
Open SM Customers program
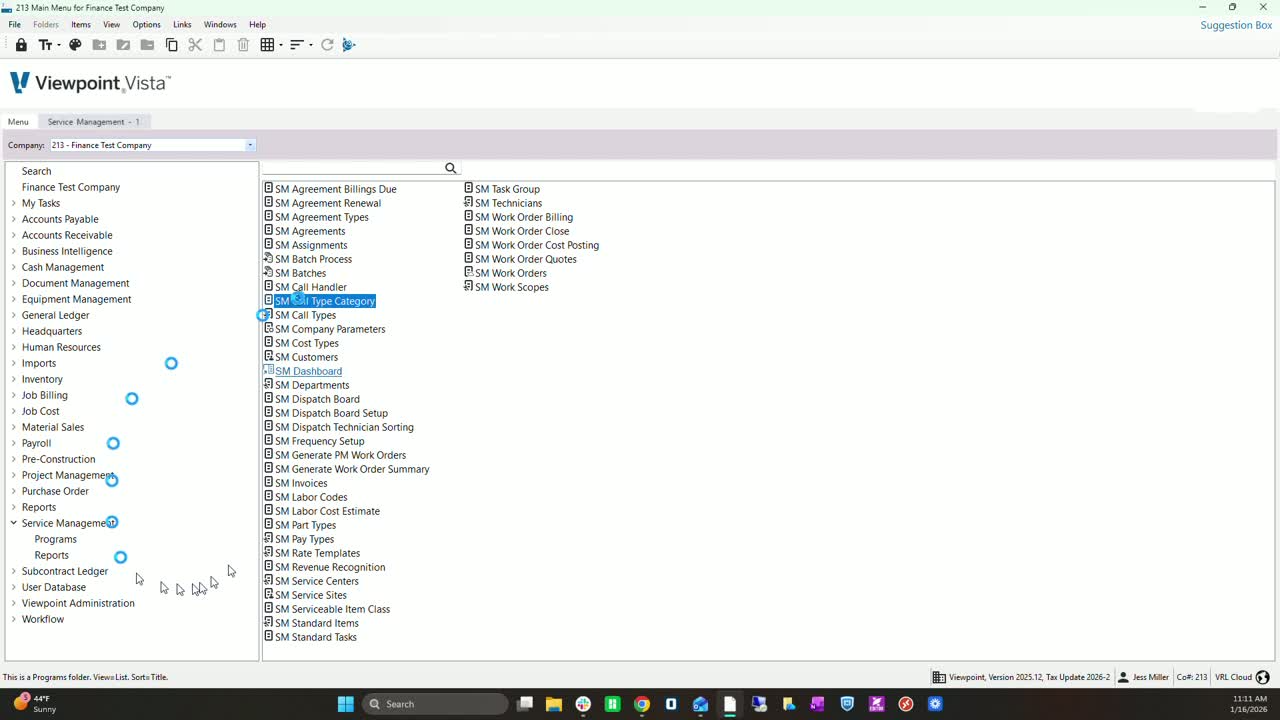[x=306, y=357]
